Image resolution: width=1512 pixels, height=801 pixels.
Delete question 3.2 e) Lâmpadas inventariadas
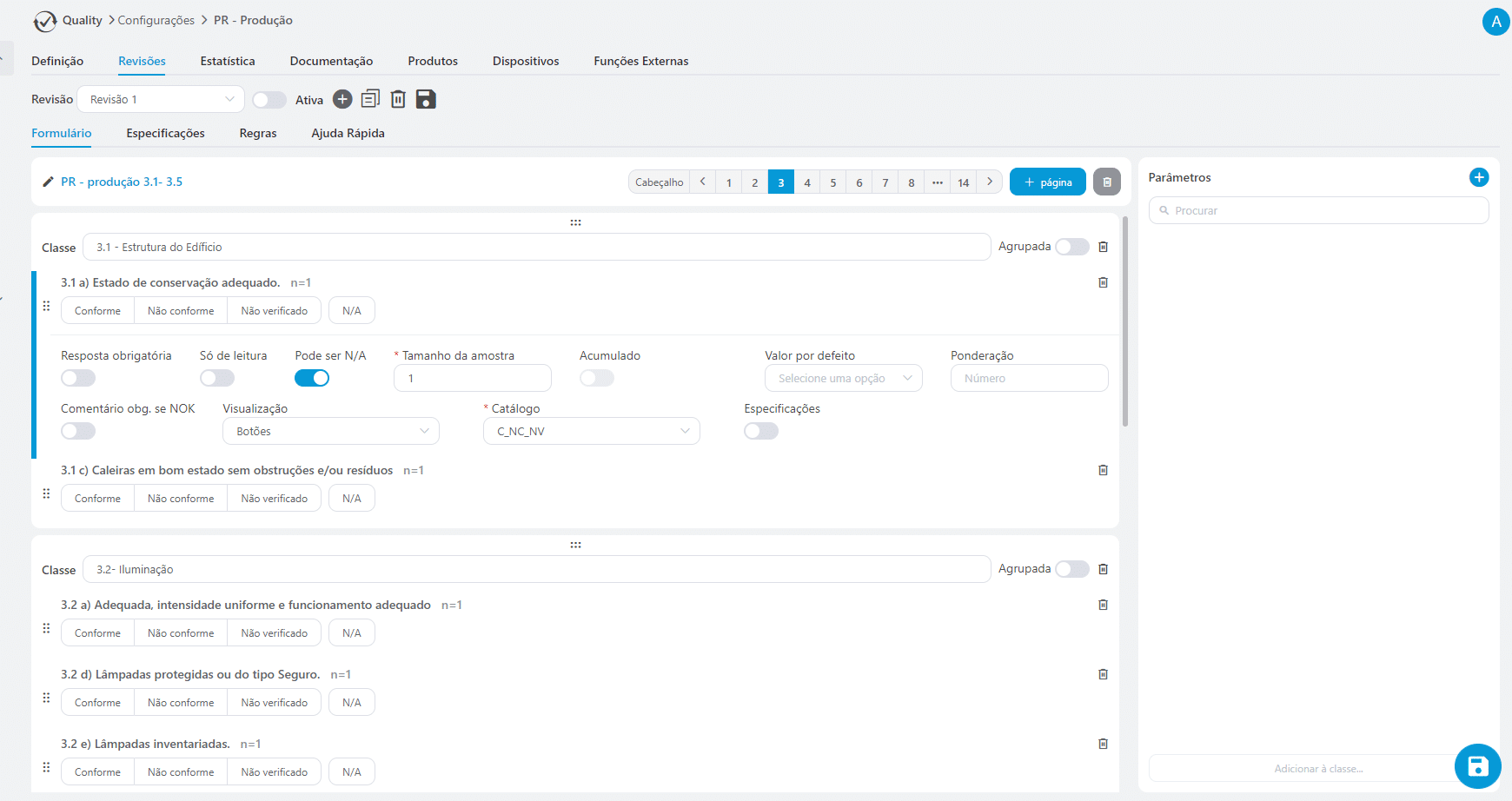click(1103, 744)
